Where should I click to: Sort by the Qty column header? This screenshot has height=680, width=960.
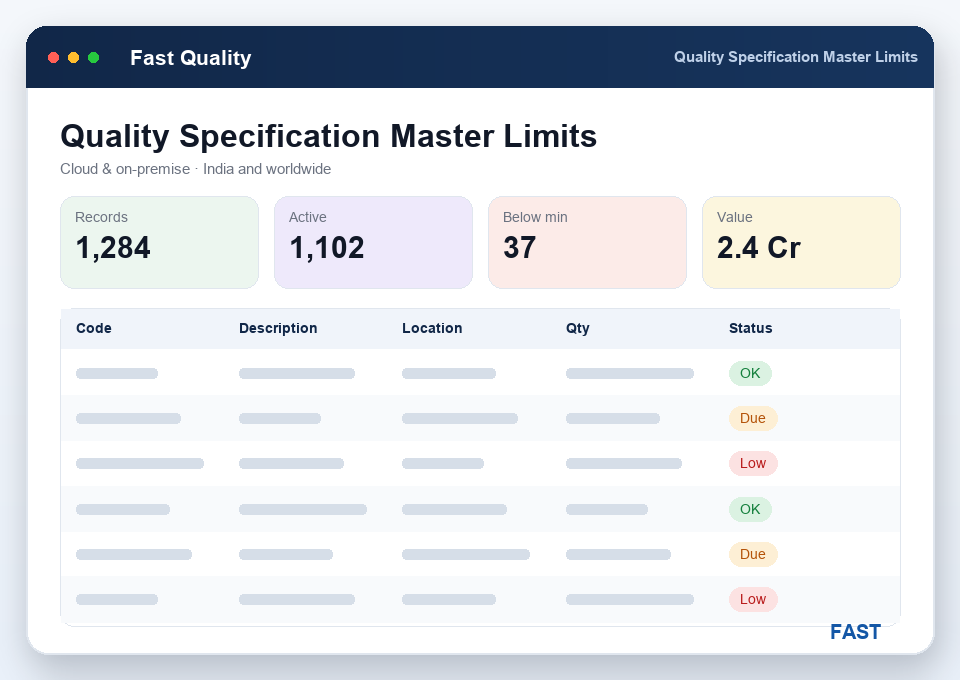(577, 328)
